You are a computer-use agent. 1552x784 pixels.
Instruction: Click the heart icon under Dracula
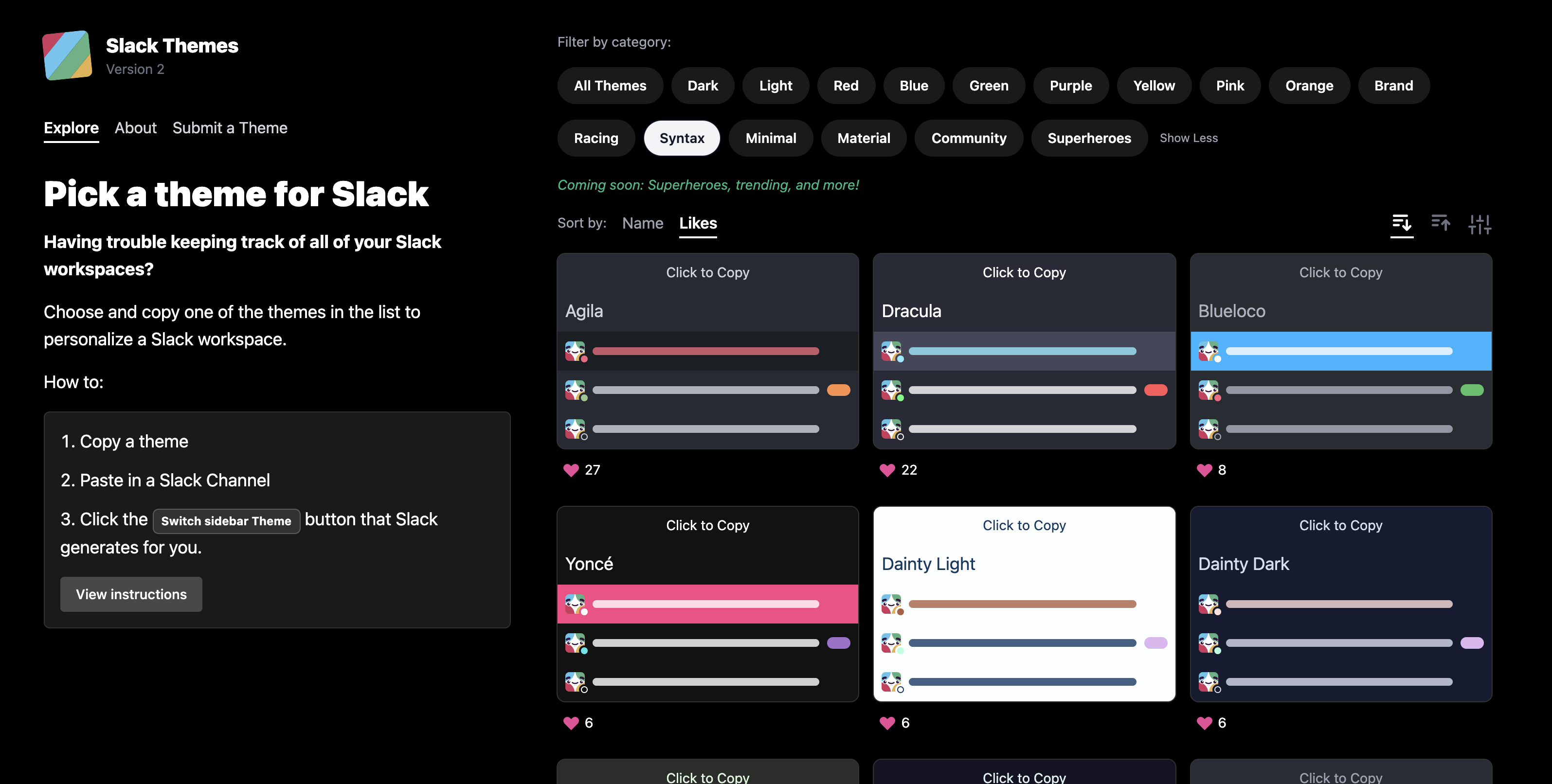(887, 470)
